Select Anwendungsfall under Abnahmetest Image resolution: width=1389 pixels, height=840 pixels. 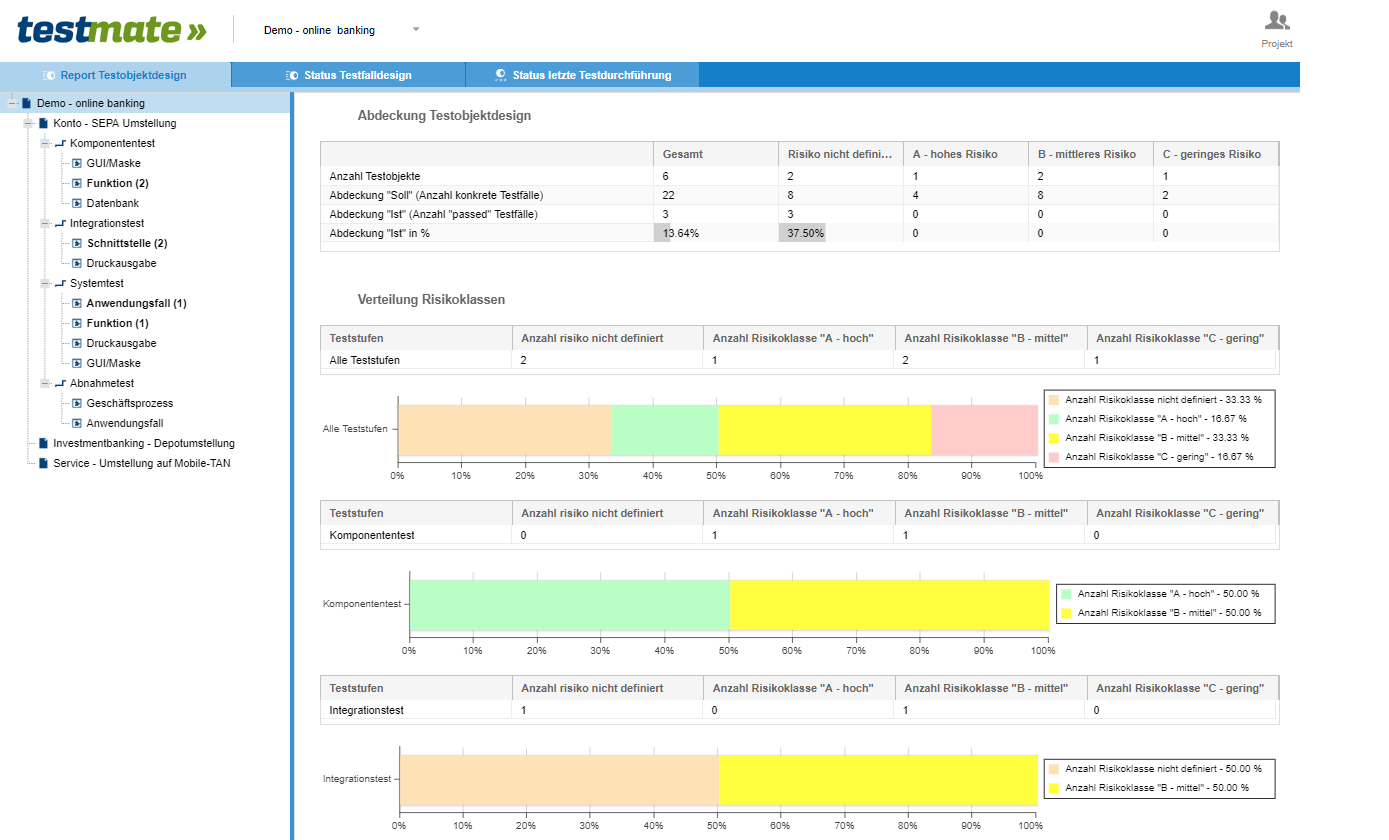pyautogui.click(x=125, y=423)
